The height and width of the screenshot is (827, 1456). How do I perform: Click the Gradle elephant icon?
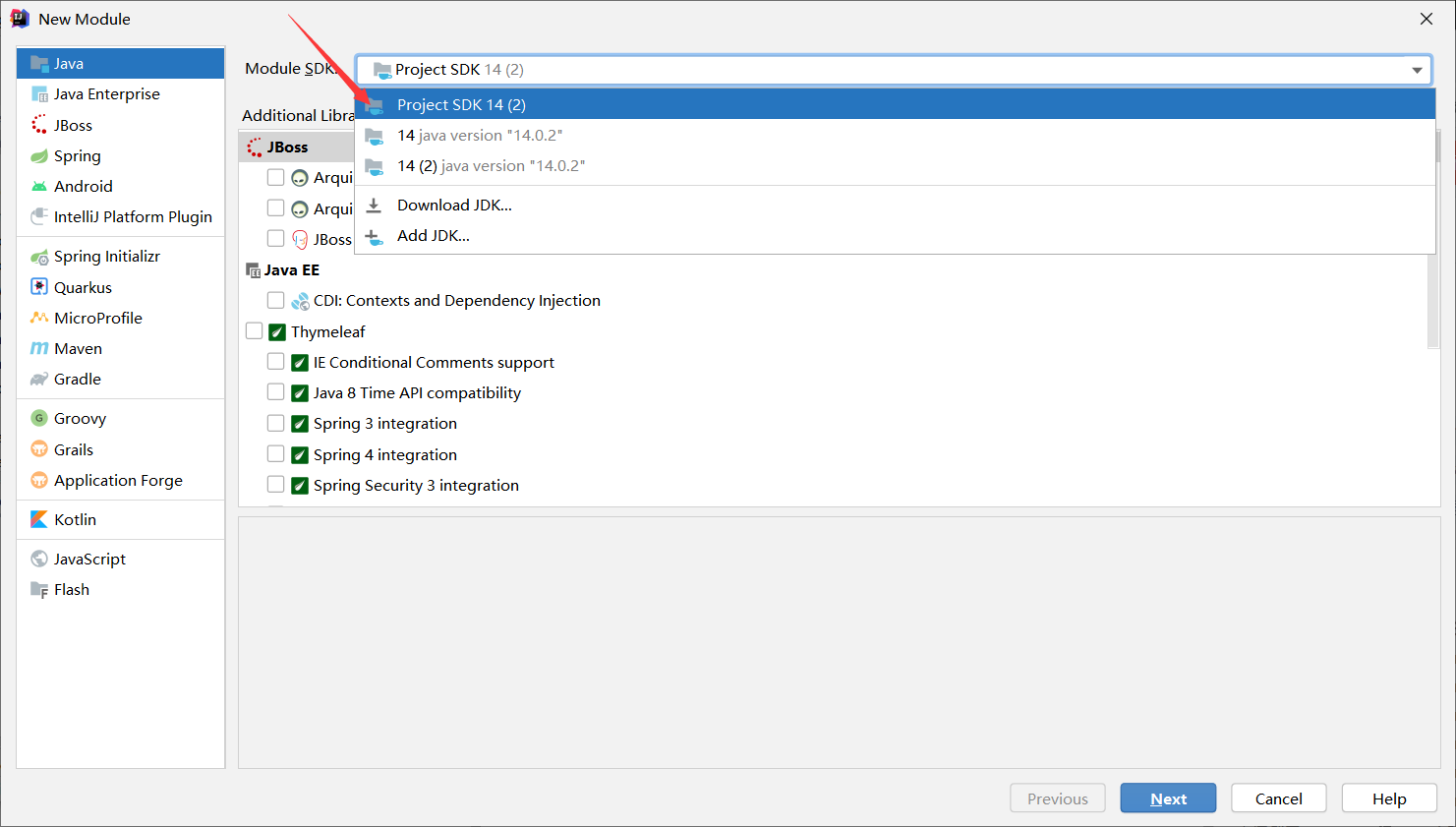tap(39, 379)
